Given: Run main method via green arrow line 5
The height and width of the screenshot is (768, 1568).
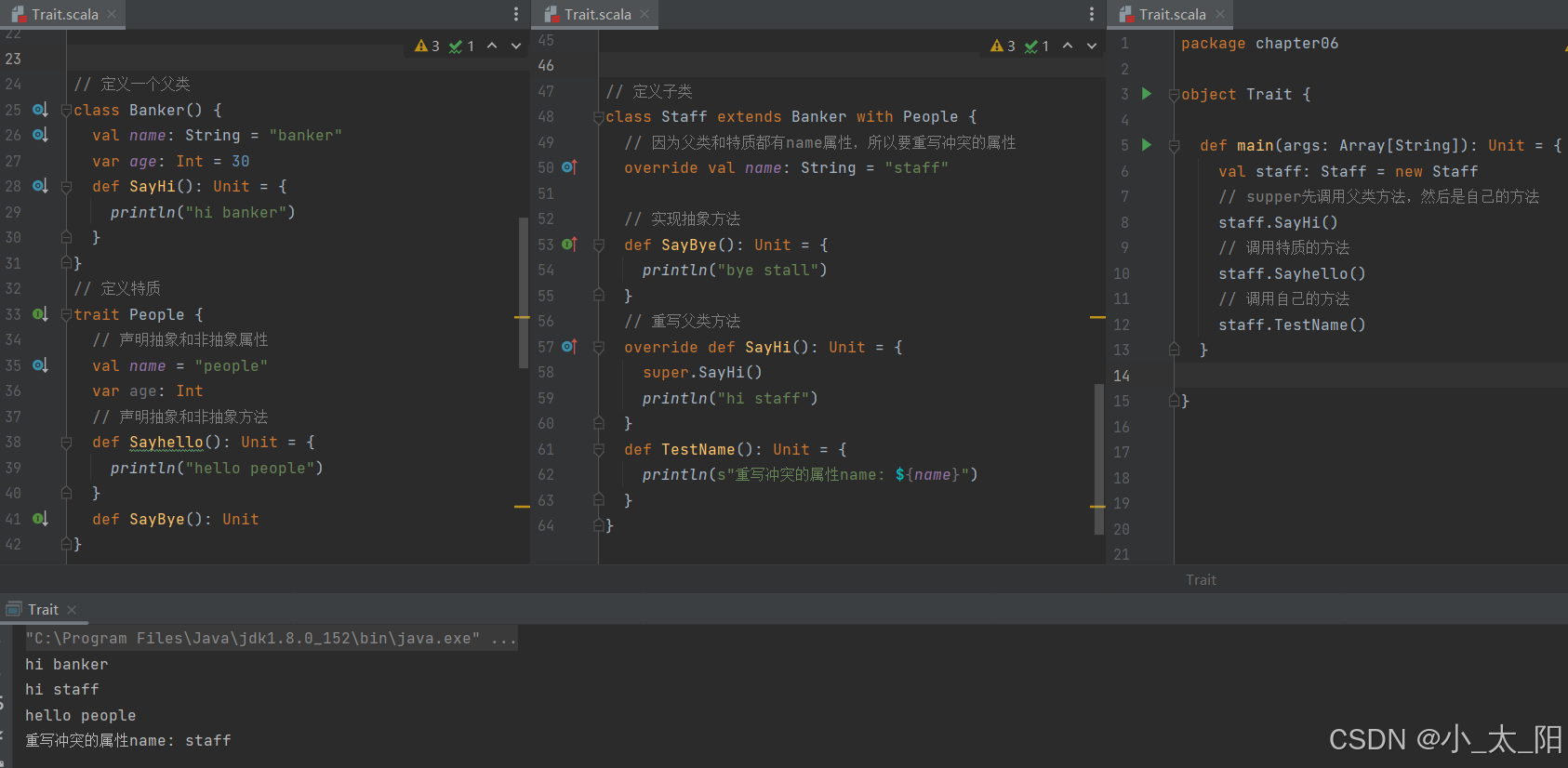Looking at the screenshot, I should (x=1147, y=145).
